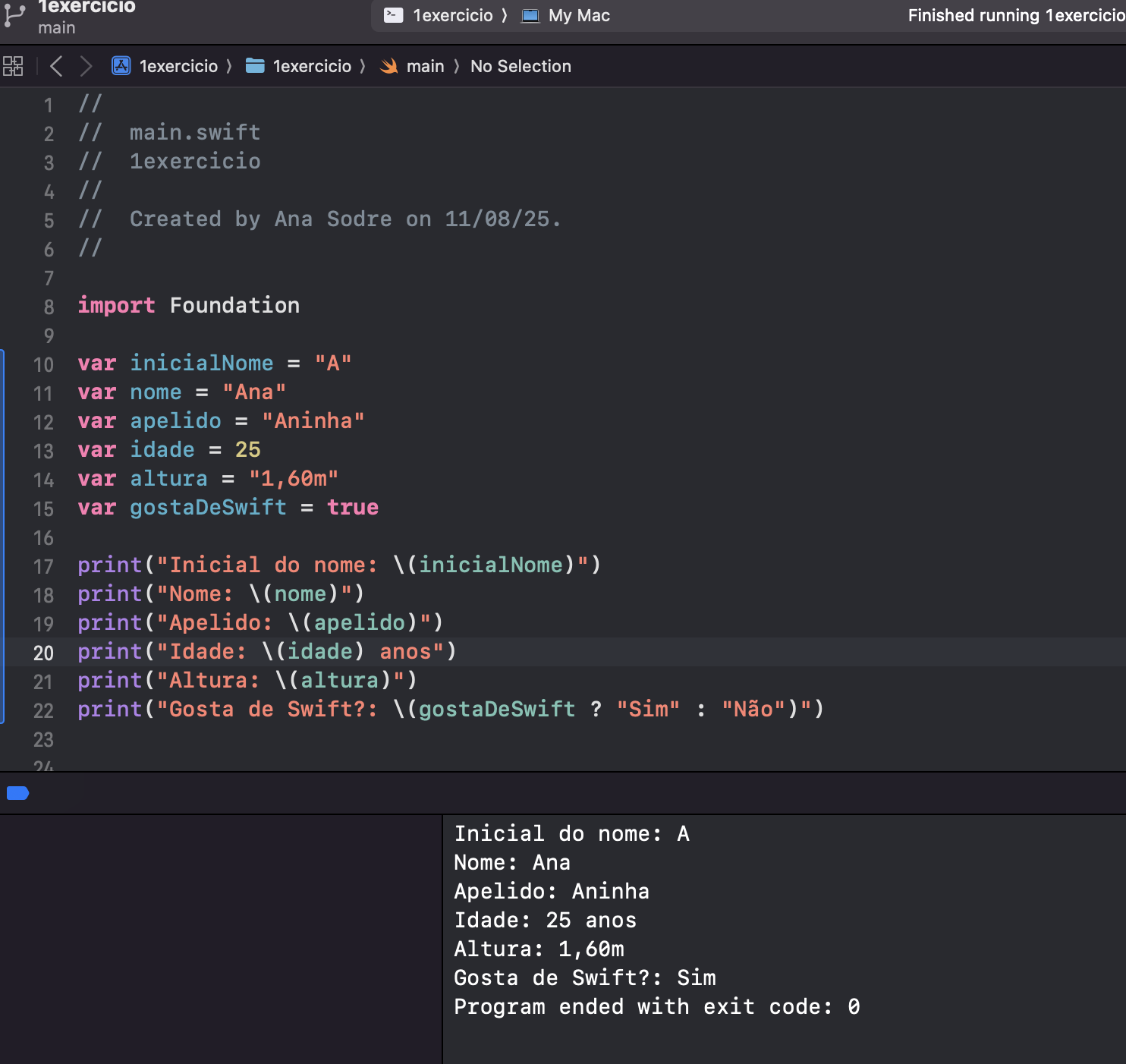1126x1064 pixels.
Task: Click line number 13 in the gutter
Action: point(43,451)
